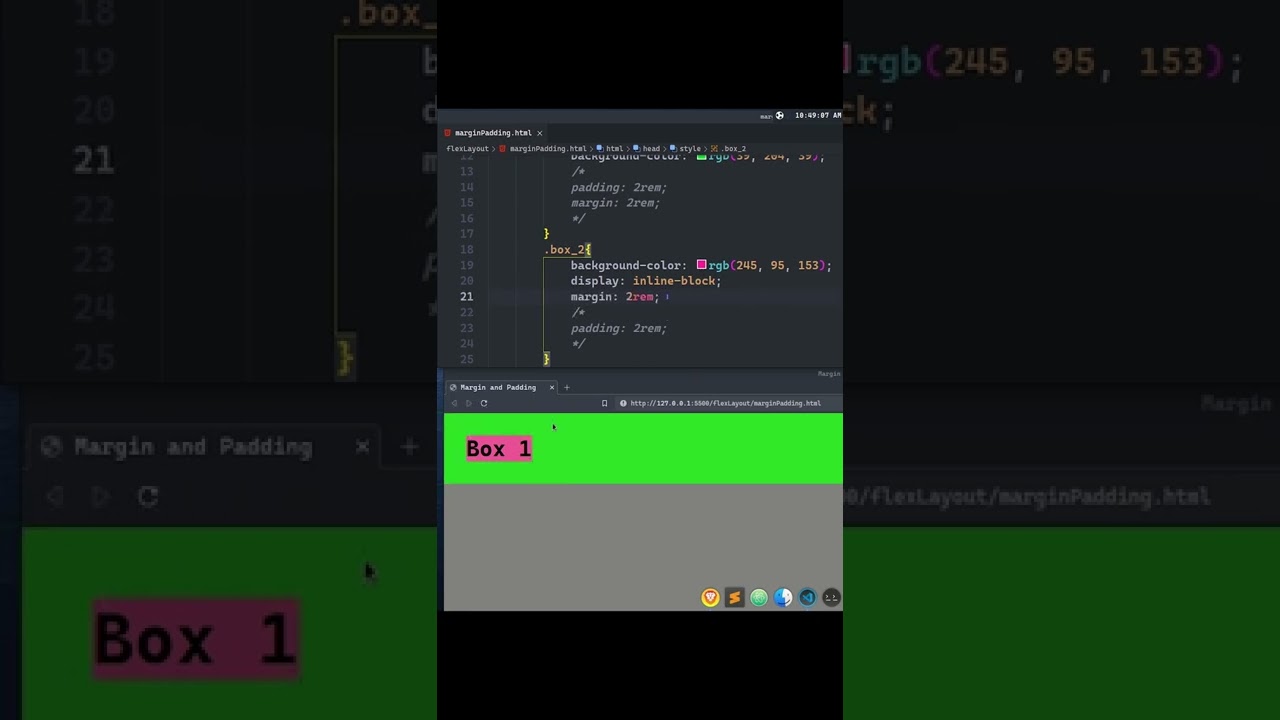The width and height of the screenshot is (1280, 720).
Task: Click the closing brace on line 17
Action: click(547, 234)
